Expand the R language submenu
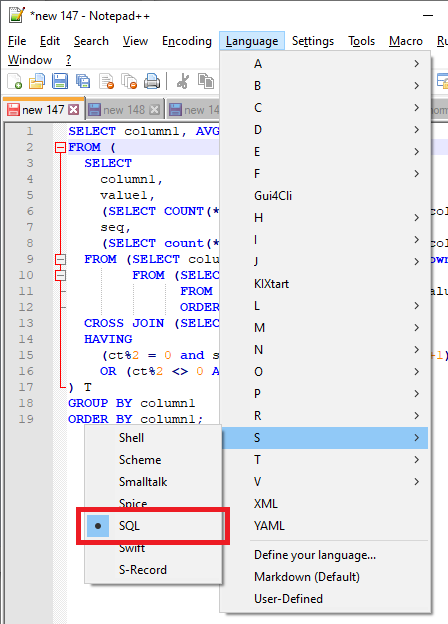The width and height of the screenshot is (448, 624). point(325,416)
